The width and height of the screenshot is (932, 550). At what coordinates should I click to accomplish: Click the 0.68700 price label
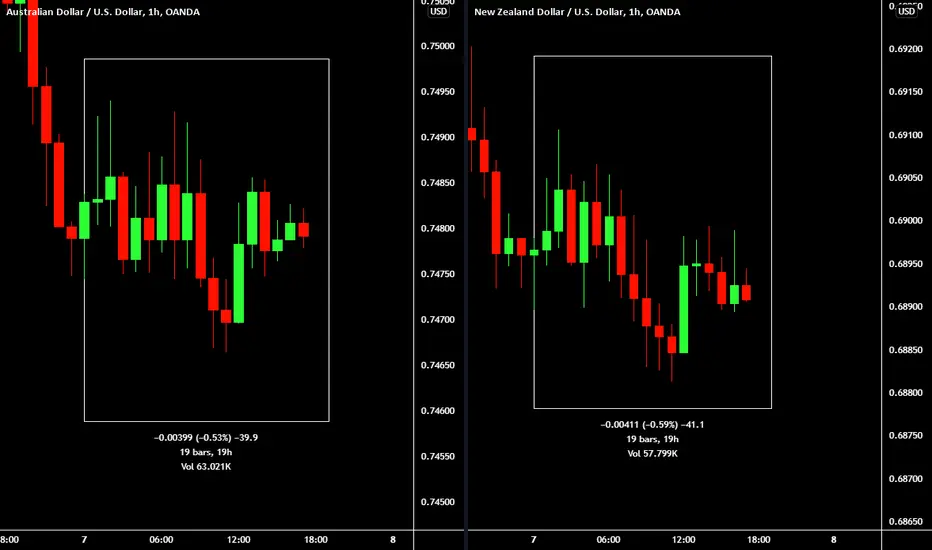tap(906, 479)
